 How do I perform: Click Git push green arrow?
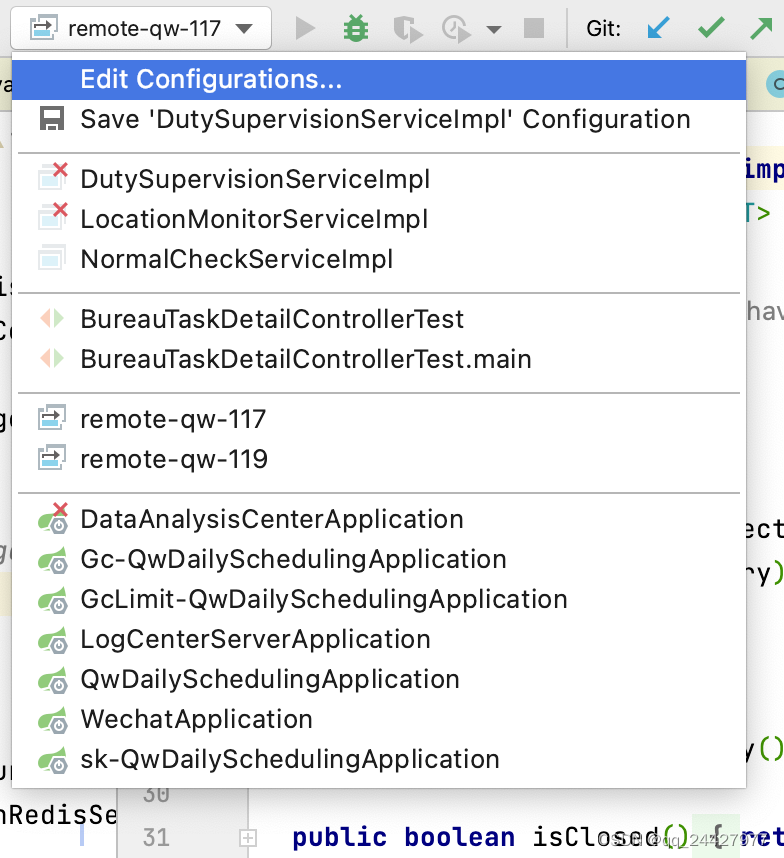point(762,28)
